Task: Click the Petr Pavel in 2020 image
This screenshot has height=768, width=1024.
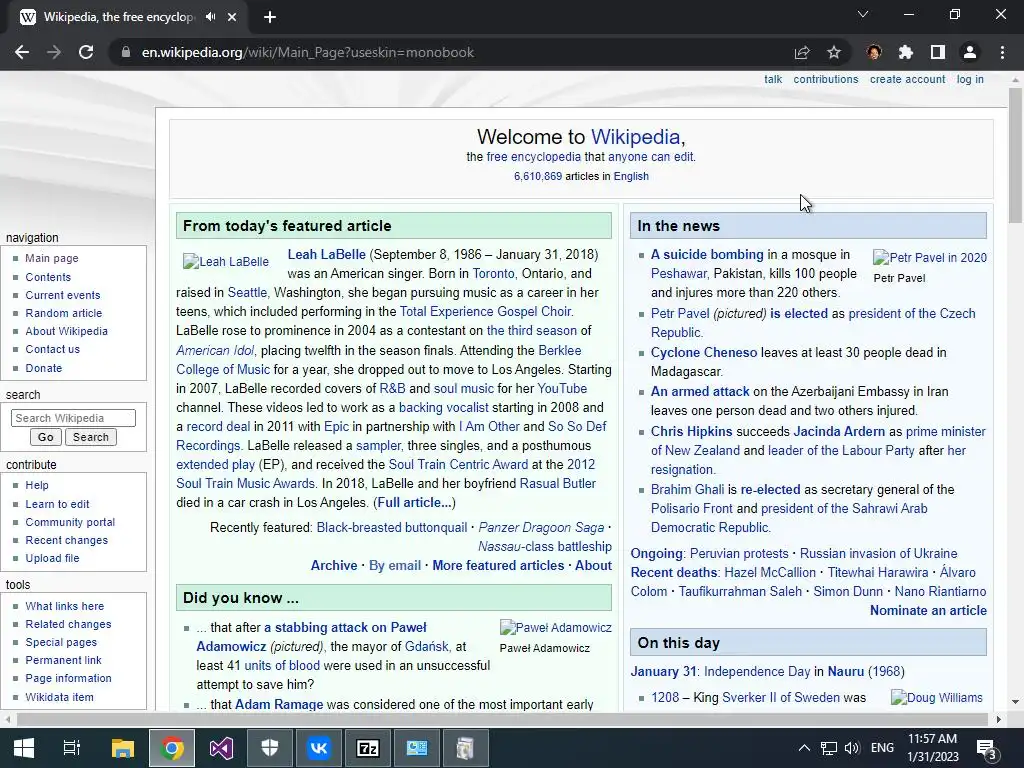Action: pyautogui.click(x=930, y=257)
